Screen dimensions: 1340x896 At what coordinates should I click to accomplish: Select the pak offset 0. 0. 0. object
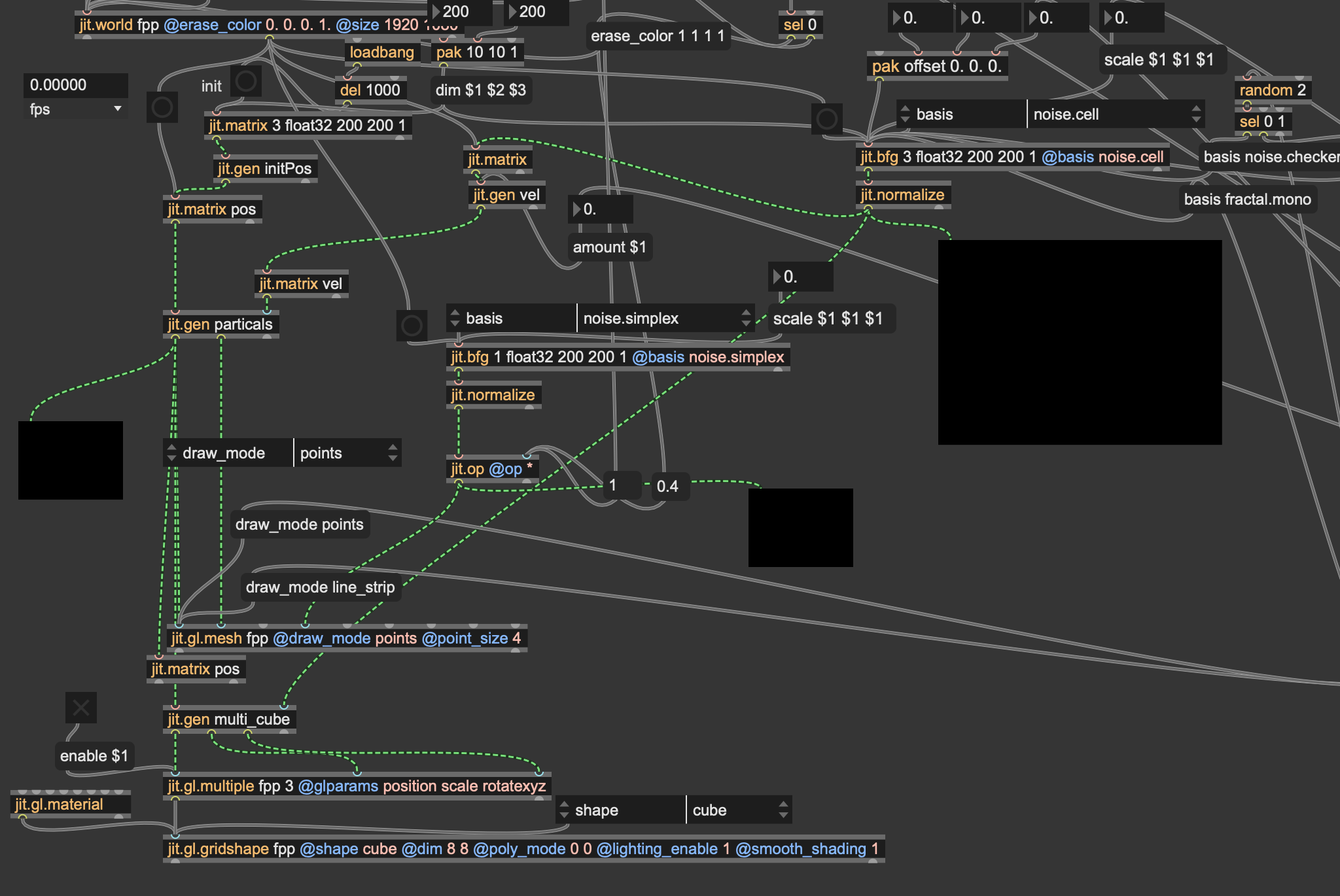(x=937, y=66)
